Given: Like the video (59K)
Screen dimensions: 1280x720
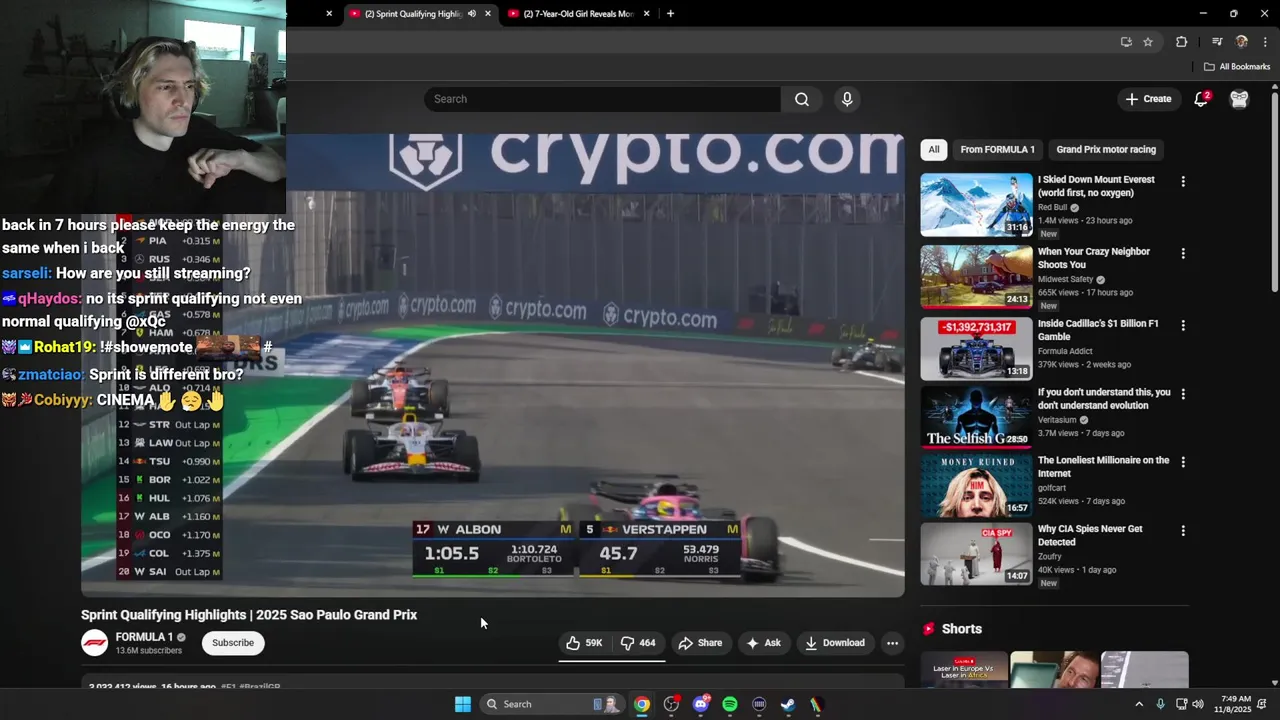Looking at the screenshot, I should [584, 643].
